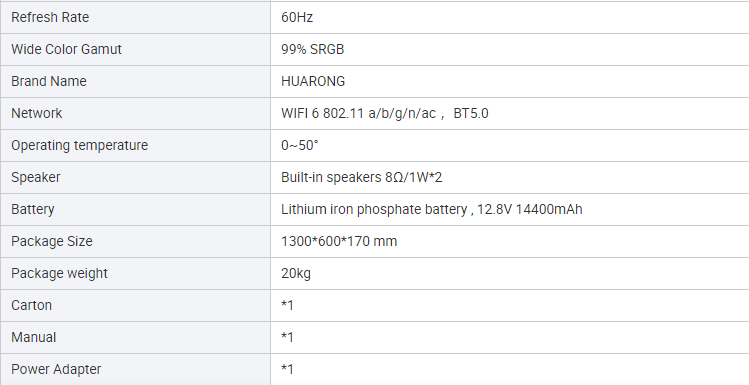Click the Brand Name label

tap(49, 81)
